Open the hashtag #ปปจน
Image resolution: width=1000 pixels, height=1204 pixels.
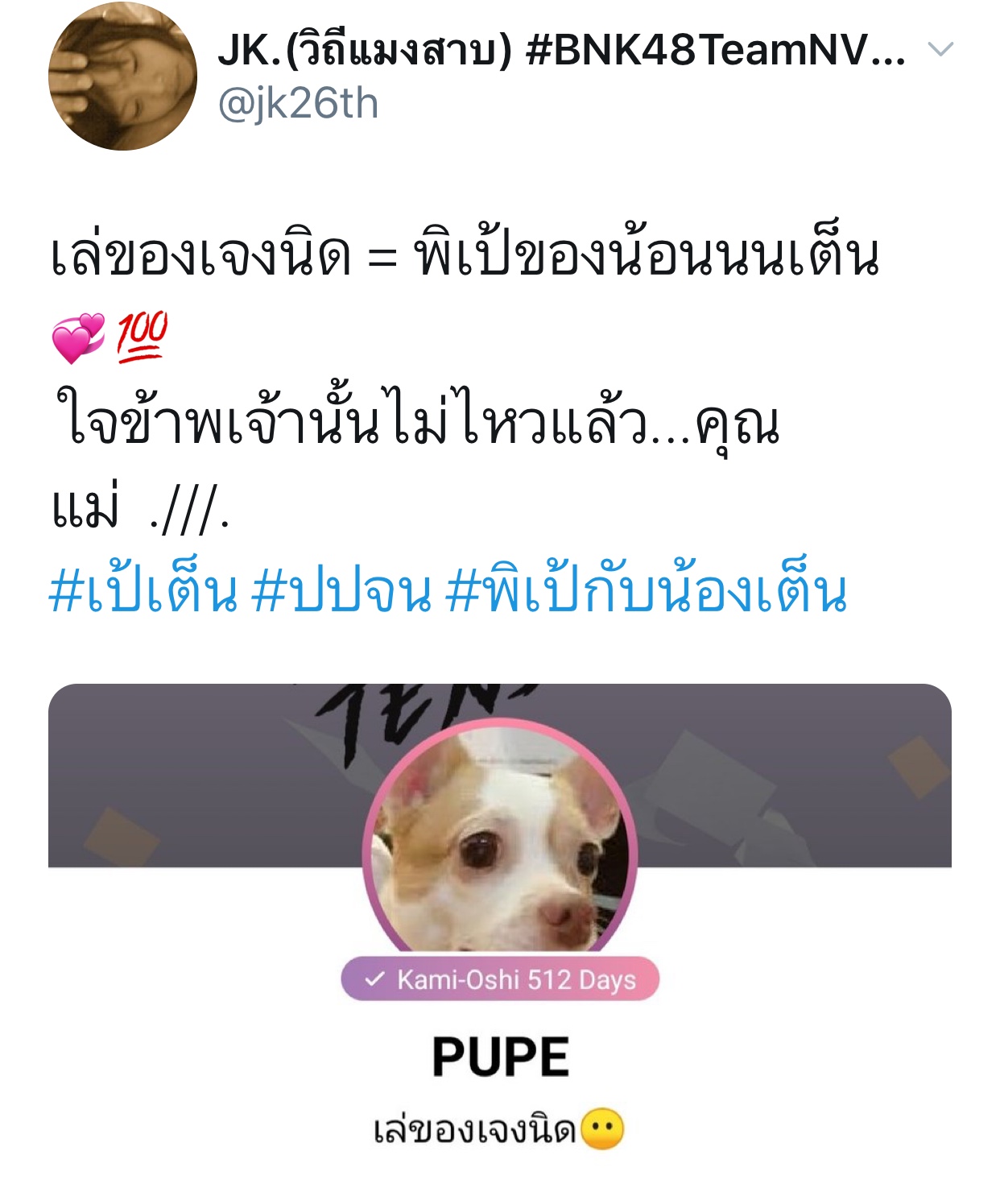click(x=342, y=594)
